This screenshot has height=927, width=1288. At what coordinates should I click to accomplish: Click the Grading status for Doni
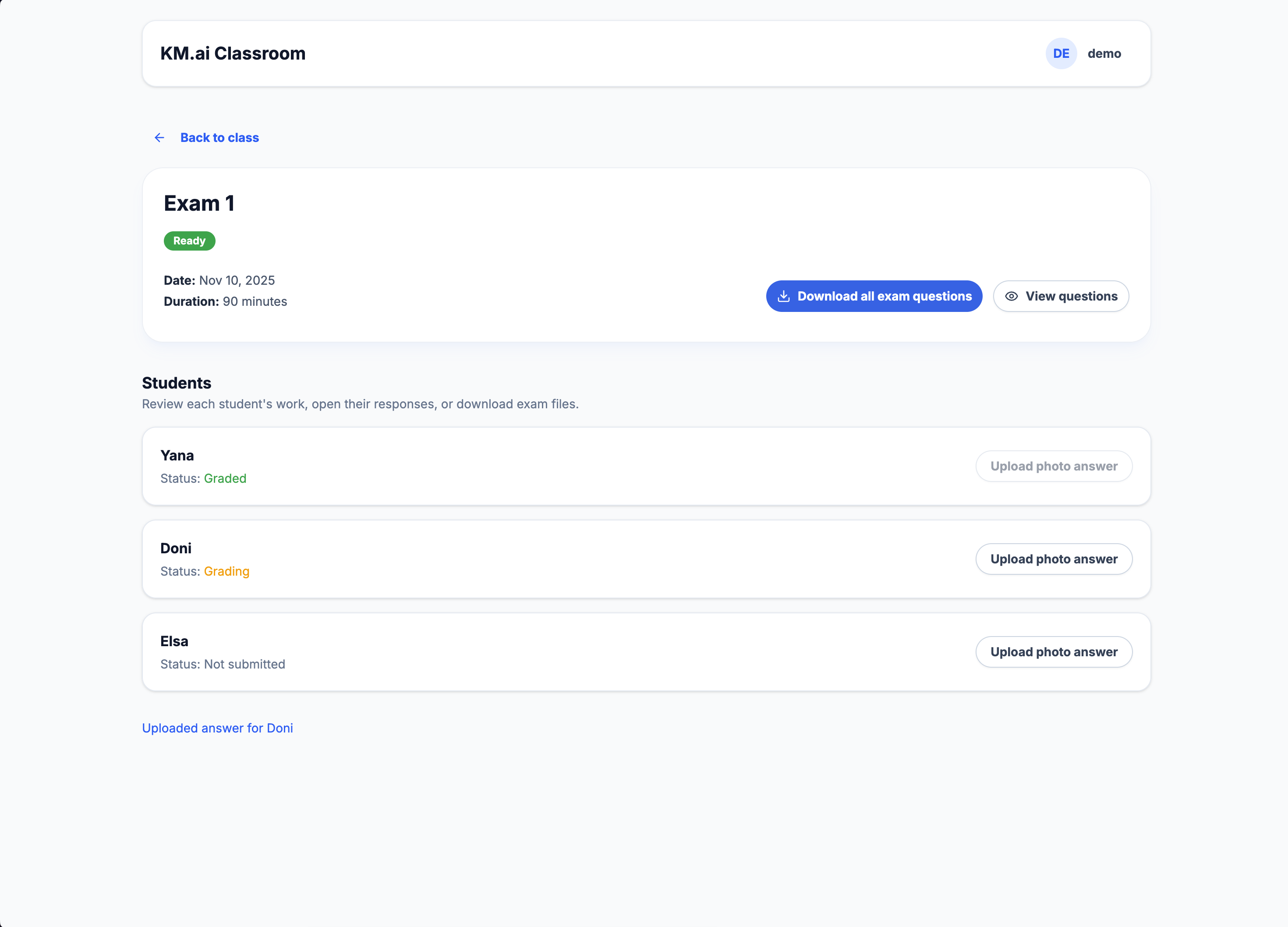(x=226, y=571)
